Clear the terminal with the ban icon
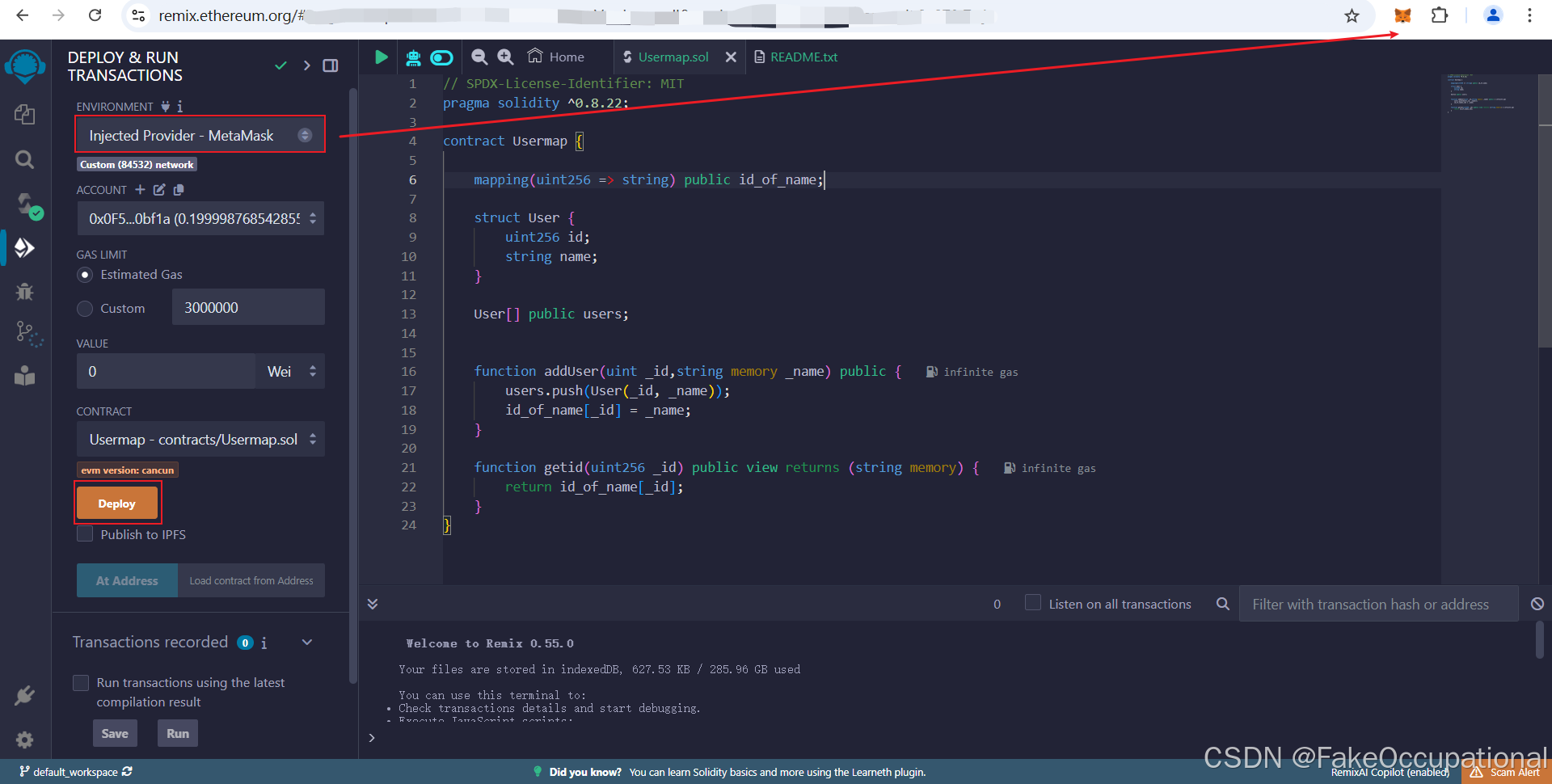Viewport: 1552px width, 784px height. tap(1537, 604)
